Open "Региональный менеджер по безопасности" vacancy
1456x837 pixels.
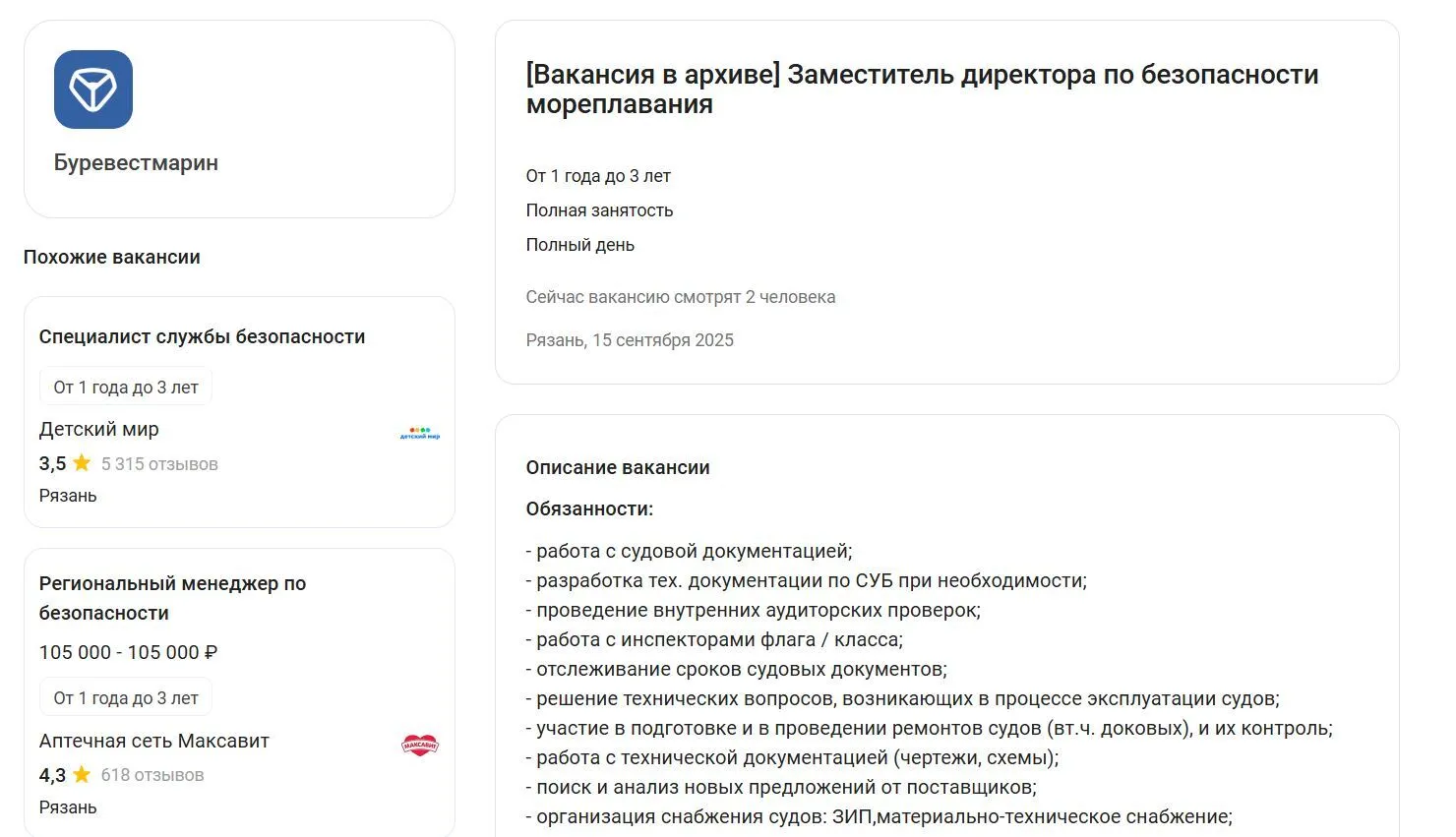point(172,598)
